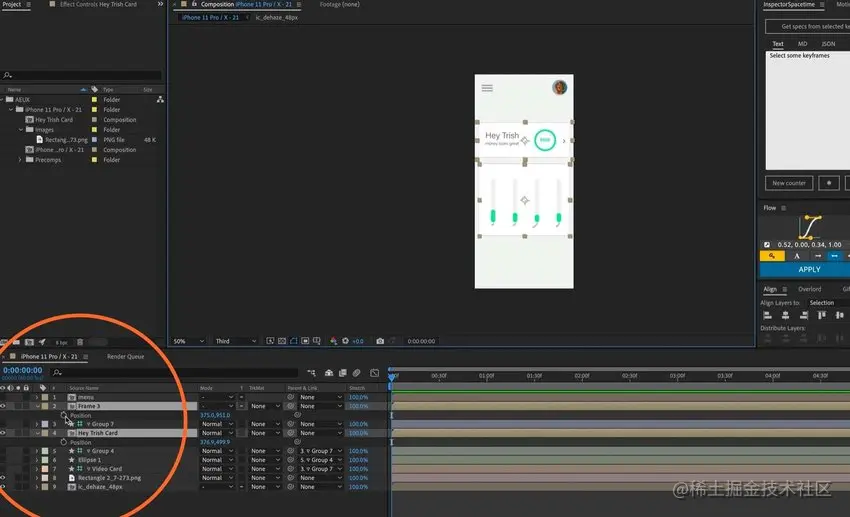This screenshot has height=517, width=850.
Task: Click the Project panel search field
Action: point(82,75)
